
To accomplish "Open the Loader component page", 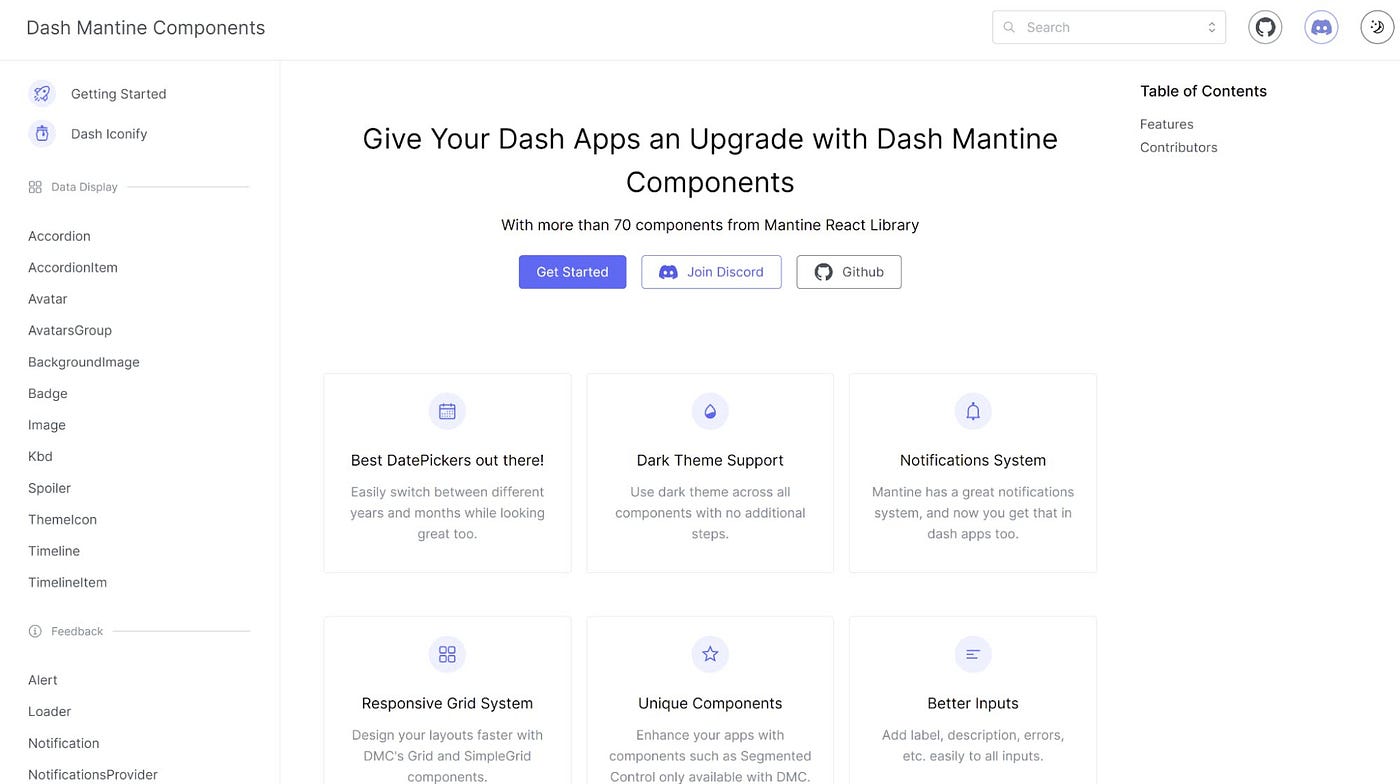I will pos(49,712).
